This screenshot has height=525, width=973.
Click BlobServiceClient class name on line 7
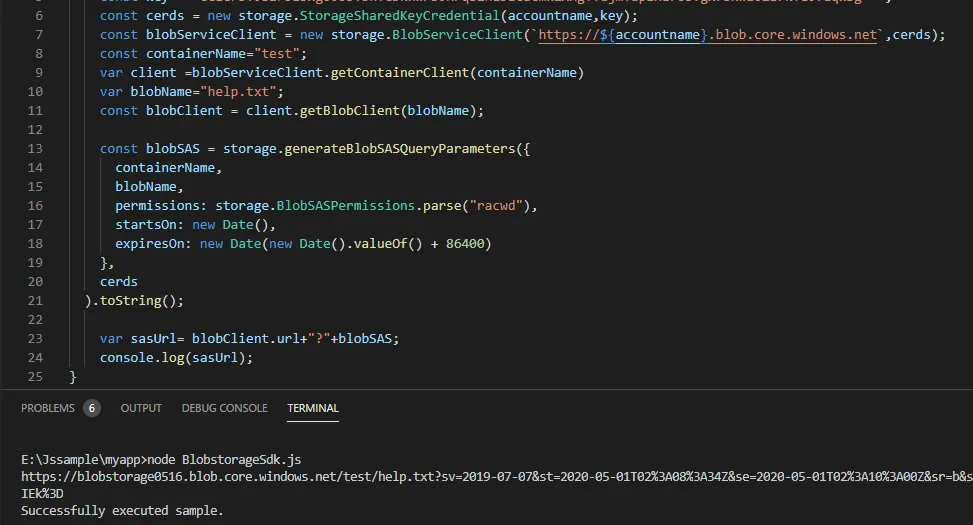[457, 35]
